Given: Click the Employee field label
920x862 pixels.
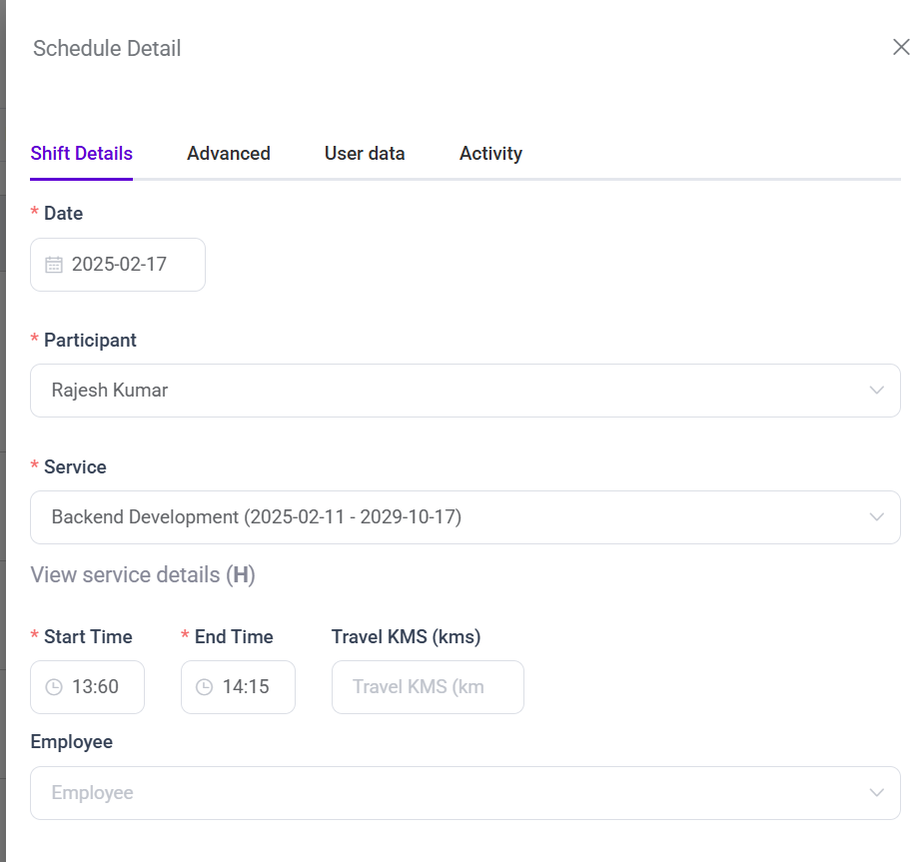Looking at the screenshot, I should 71,742.
